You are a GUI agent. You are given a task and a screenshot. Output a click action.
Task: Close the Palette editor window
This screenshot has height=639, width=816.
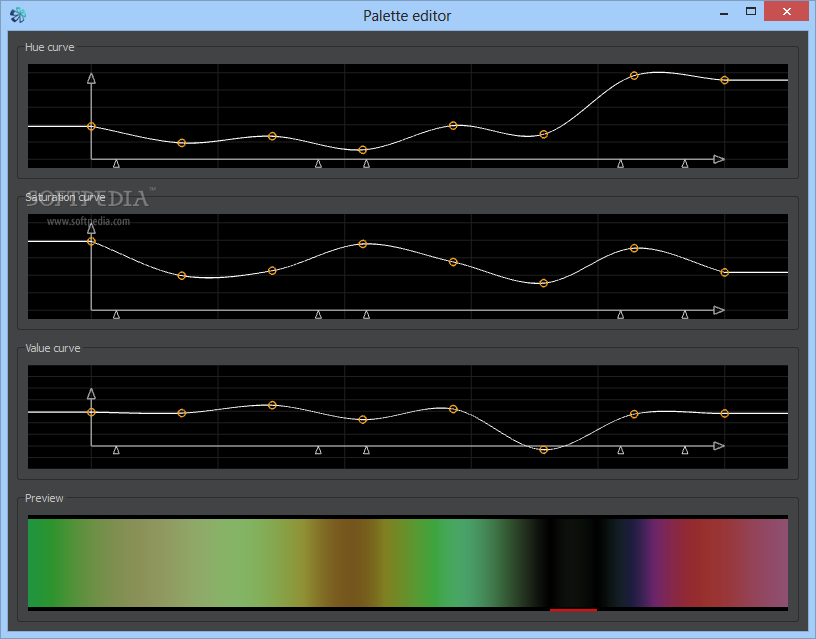point(786,11)
